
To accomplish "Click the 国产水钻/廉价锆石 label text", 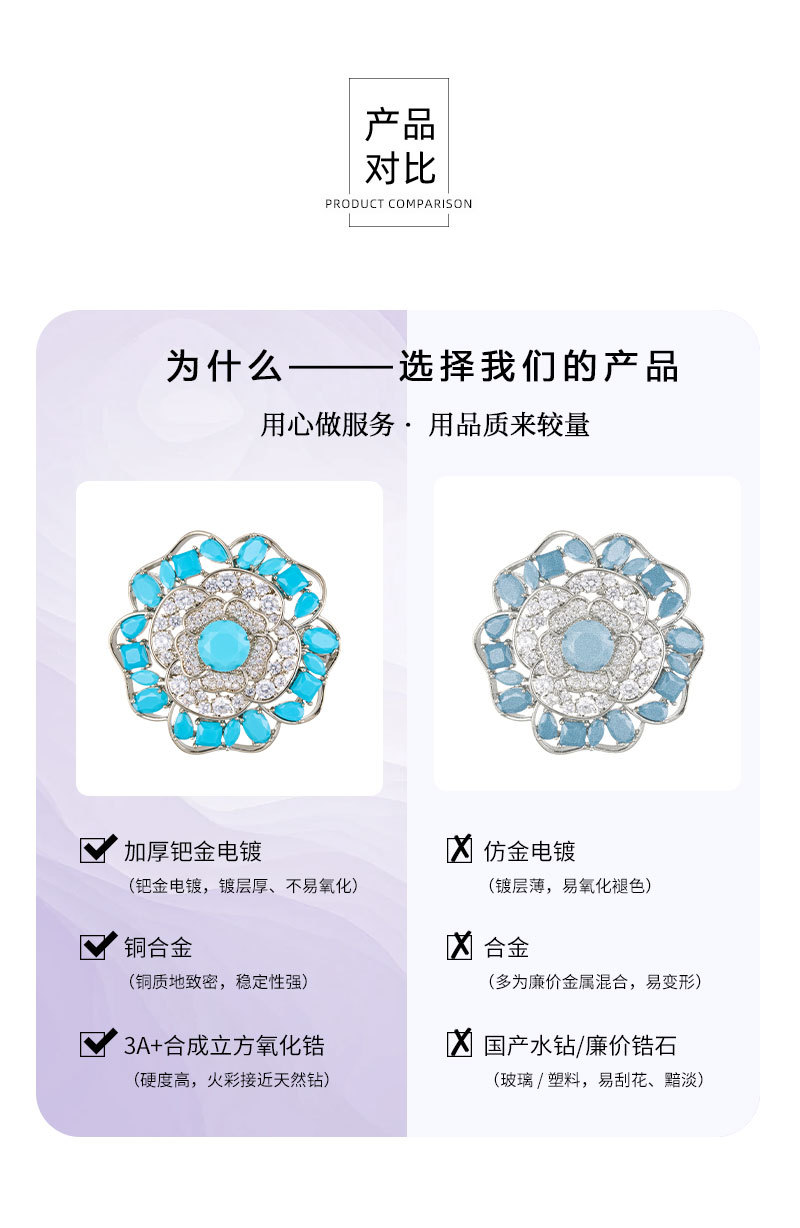I will 580,1045.
